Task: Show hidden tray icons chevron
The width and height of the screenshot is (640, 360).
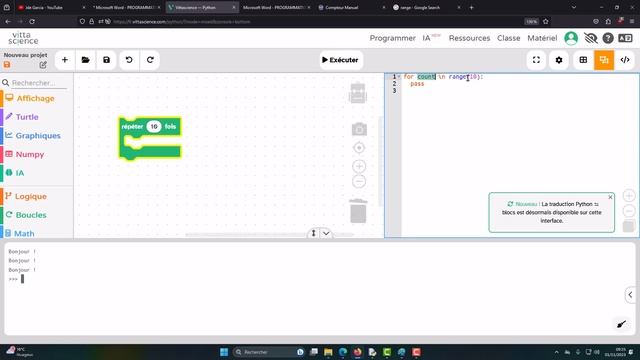Action: coord(556,352)
